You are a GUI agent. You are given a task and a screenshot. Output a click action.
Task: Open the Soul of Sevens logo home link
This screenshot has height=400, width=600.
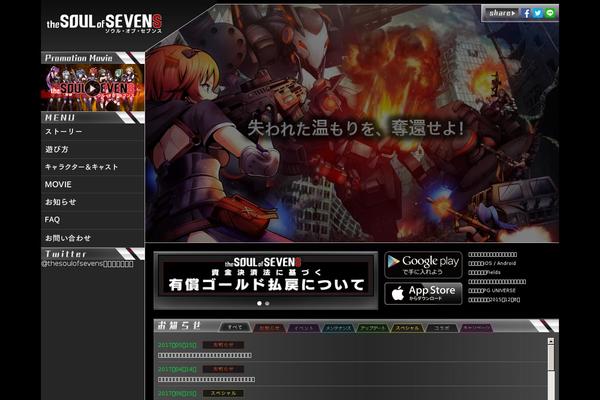click(104, 23)
